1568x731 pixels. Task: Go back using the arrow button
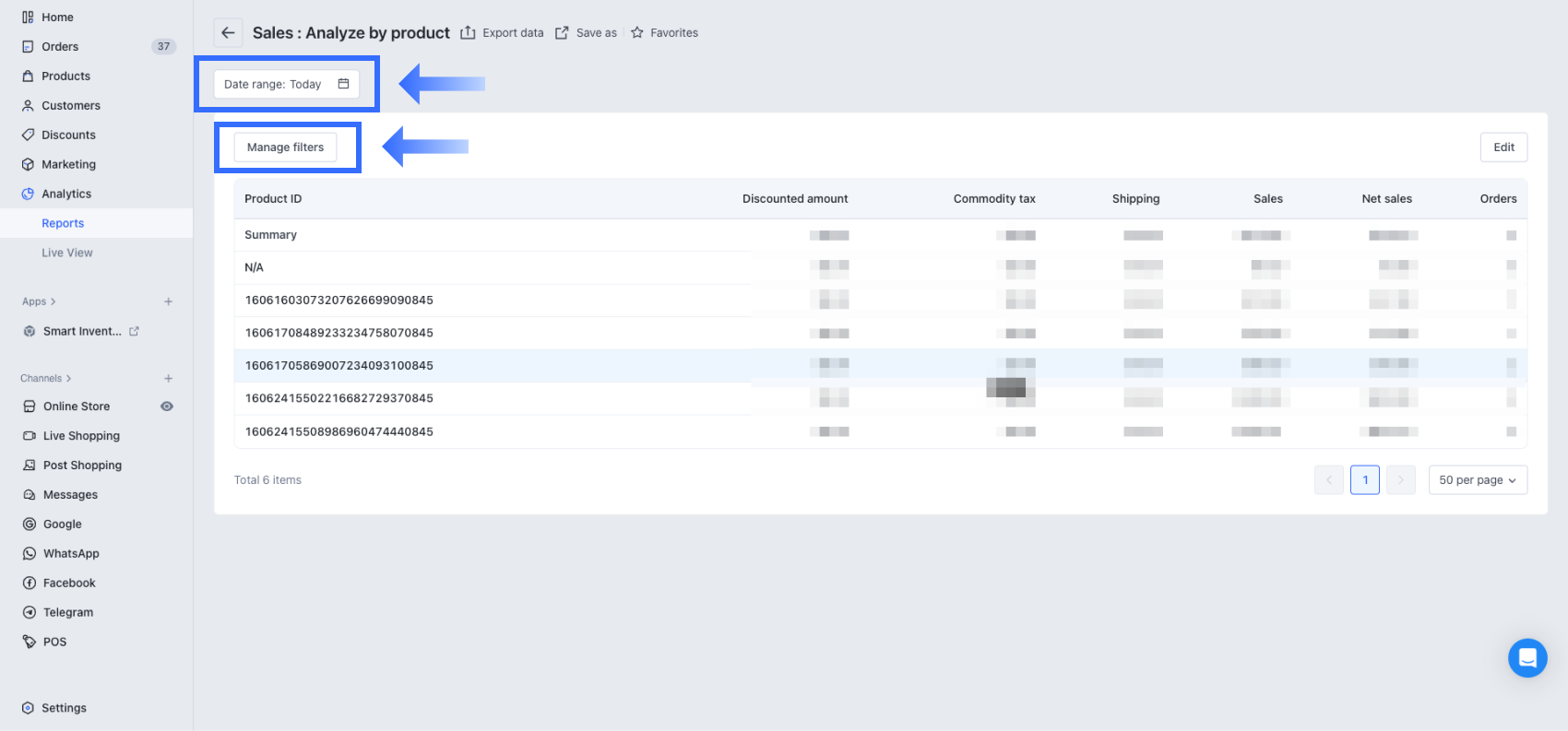pos(228,32)
